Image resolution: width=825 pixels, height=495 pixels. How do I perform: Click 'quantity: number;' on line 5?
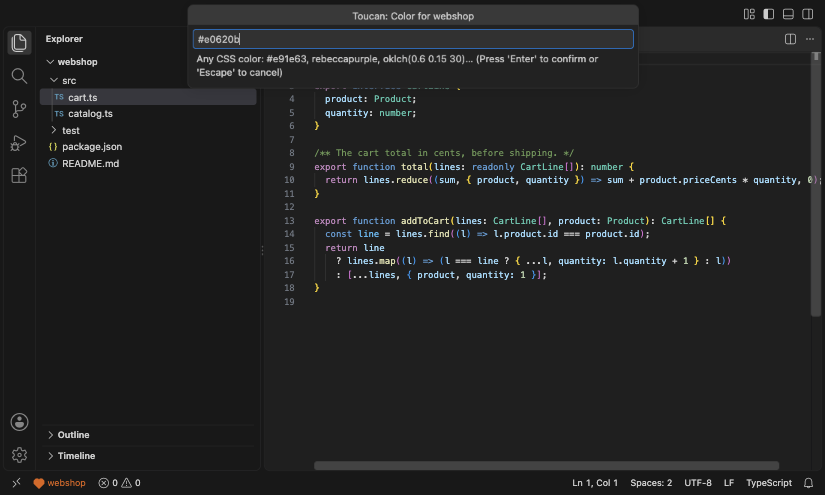[x=370, y=113]
